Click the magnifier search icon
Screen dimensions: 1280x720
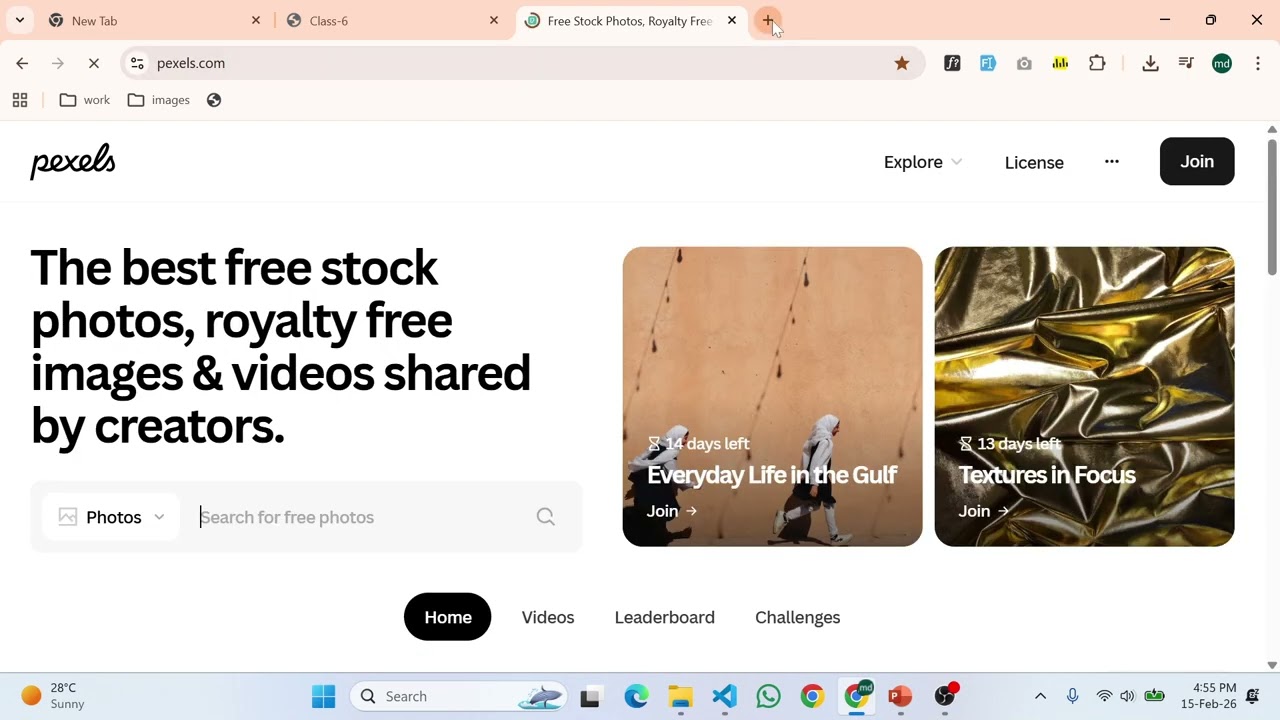[x=545, y=517]
